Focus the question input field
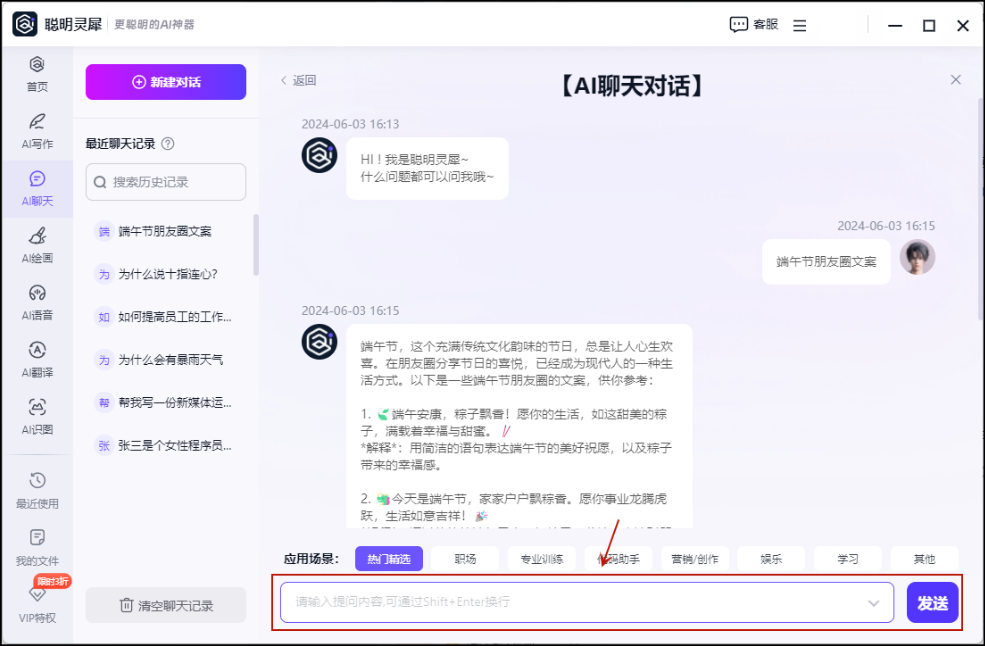Screen dimensions: 985x646 [587, 603]
